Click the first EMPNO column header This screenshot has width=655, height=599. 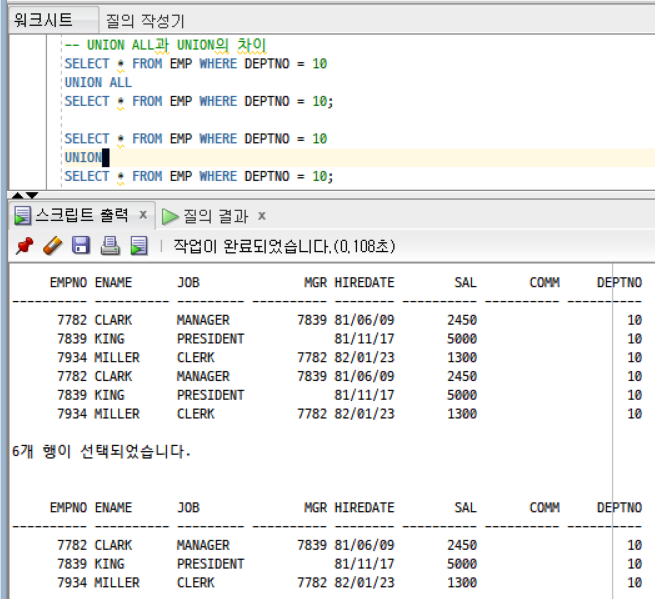tap(68, 282)
